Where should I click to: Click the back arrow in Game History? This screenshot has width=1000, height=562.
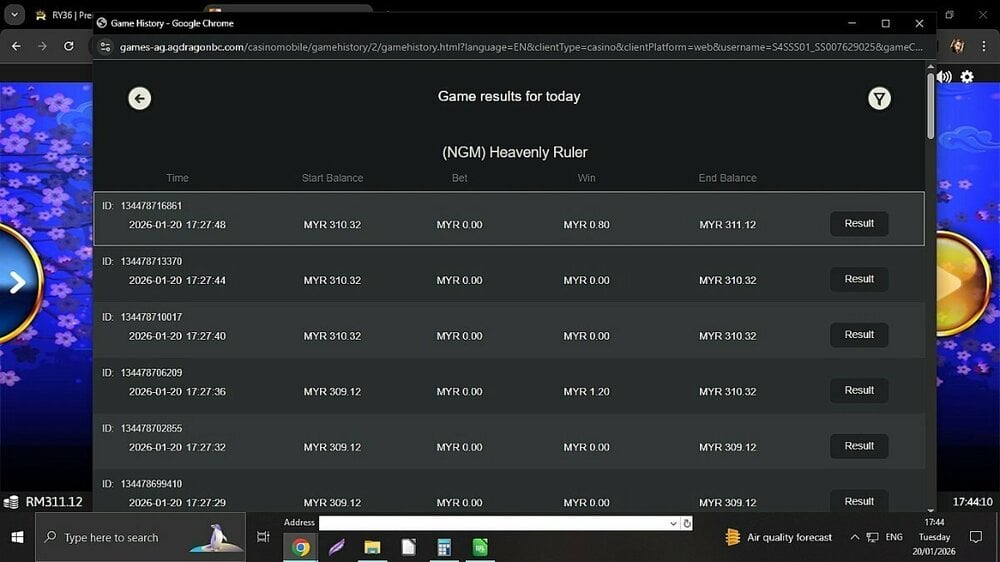tap(140, 98)
